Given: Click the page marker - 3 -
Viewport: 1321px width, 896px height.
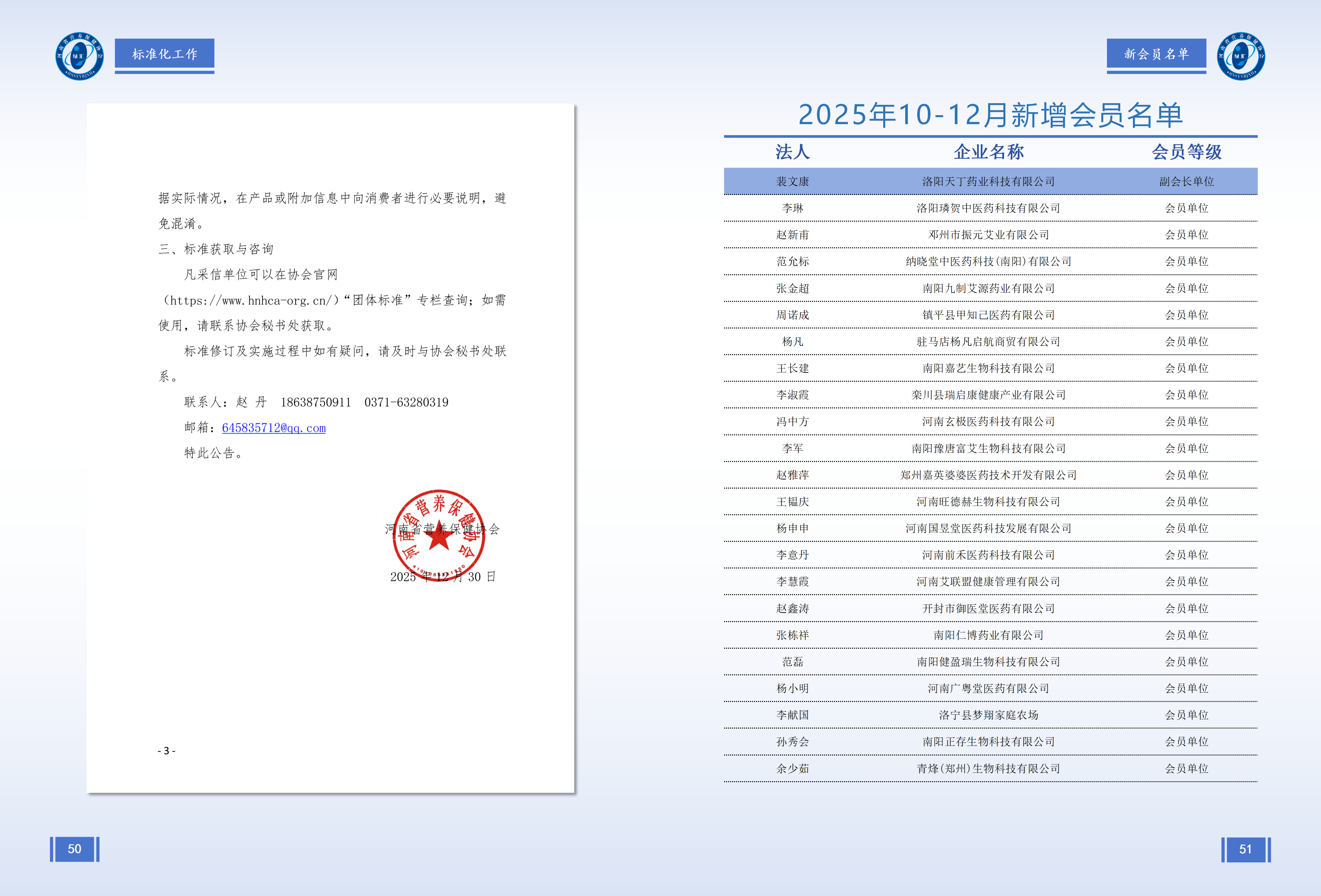Looking at the screenshot, I should coord(166,751).
